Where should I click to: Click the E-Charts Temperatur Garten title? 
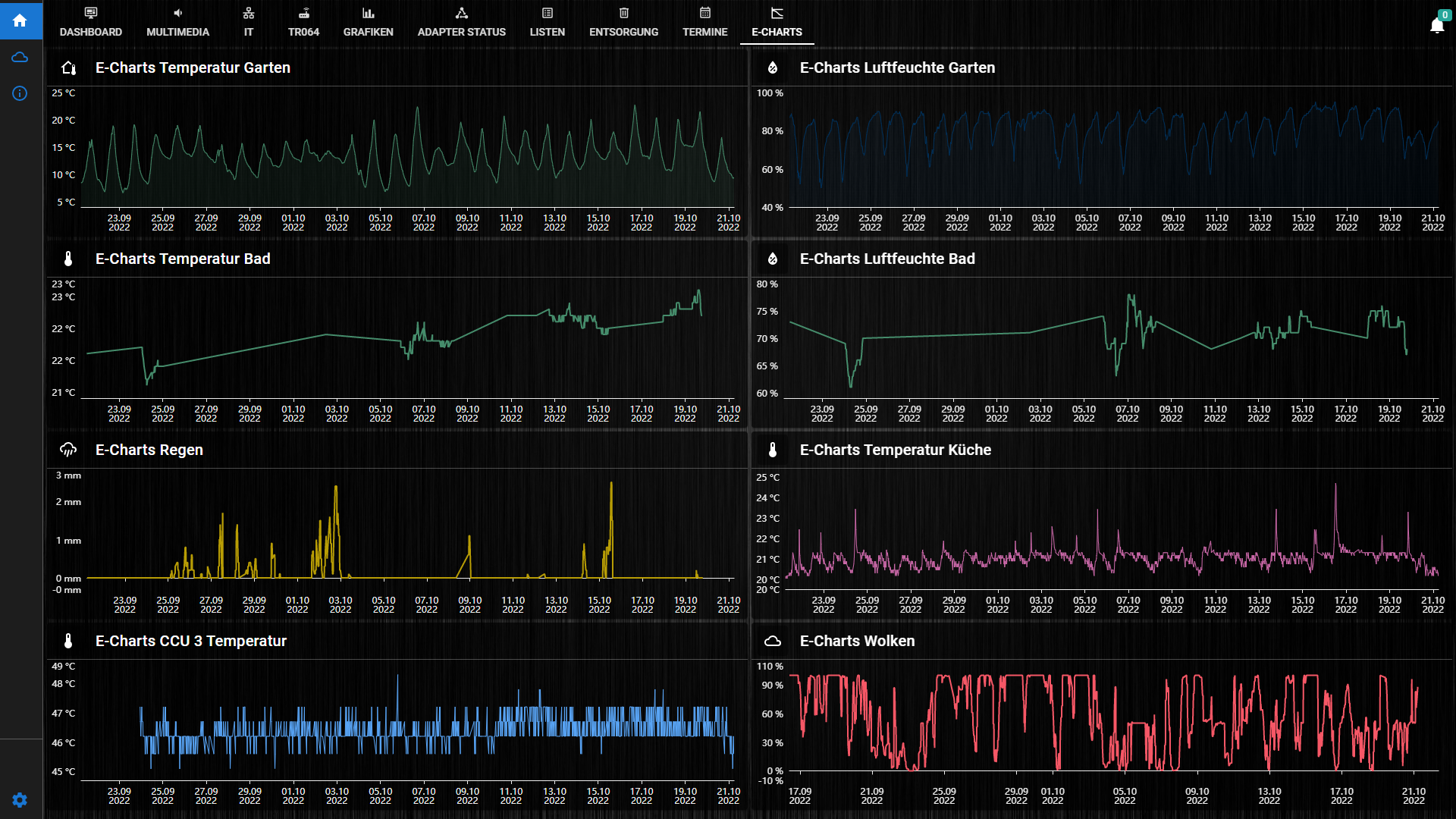point(193,67)
